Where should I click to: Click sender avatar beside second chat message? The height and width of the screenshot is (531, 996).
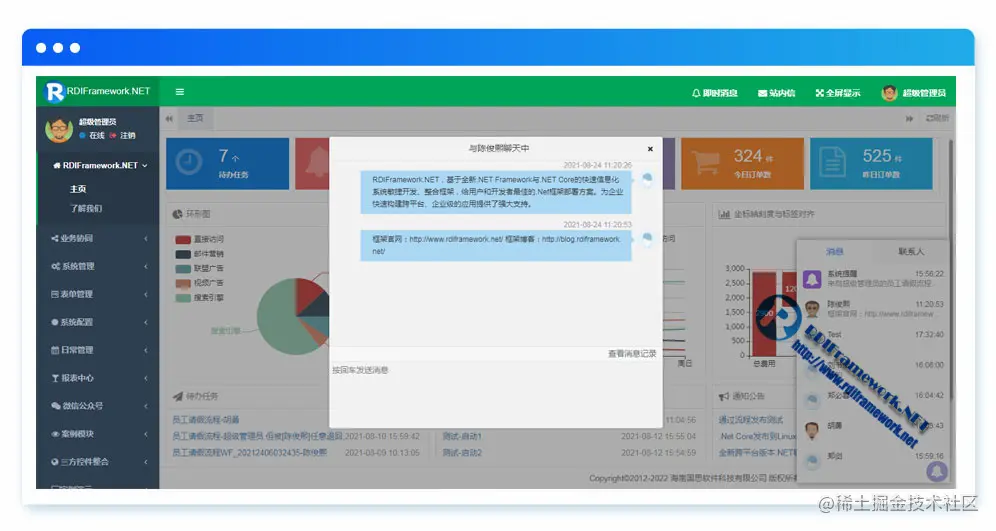[x=647, y=239]
